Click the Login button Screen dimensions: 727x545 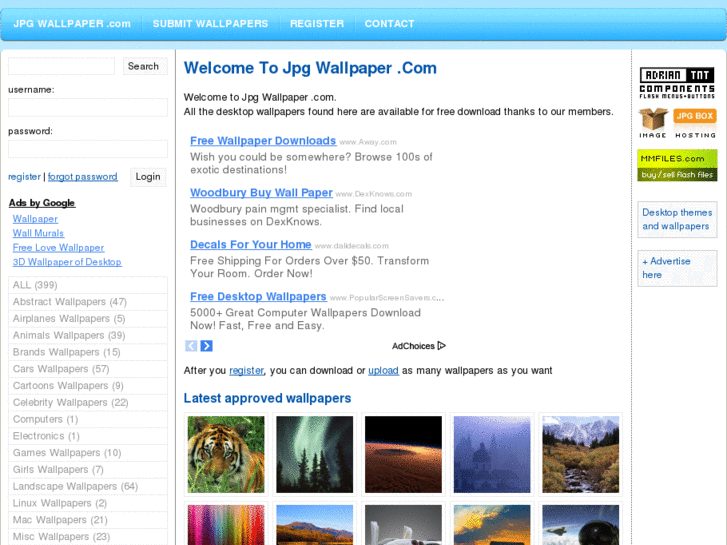tap(148, 177)
